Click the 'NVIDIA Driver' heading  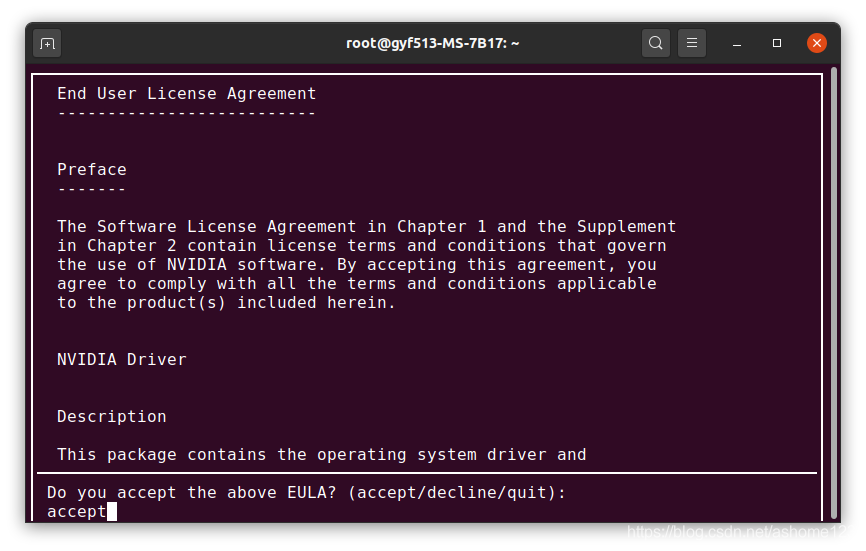pyautogui.click(x=122, y=359)
